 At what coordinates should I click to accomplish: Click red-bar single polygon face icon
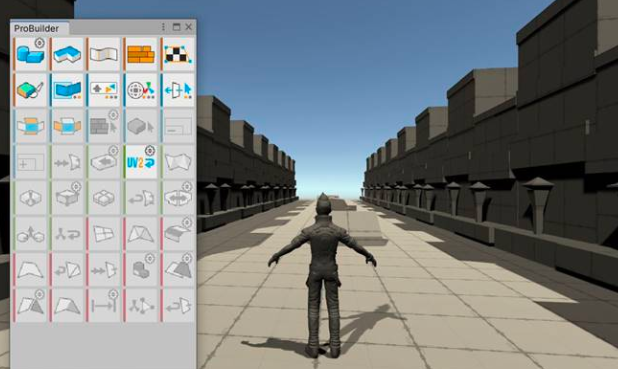[x=31, y=270]
